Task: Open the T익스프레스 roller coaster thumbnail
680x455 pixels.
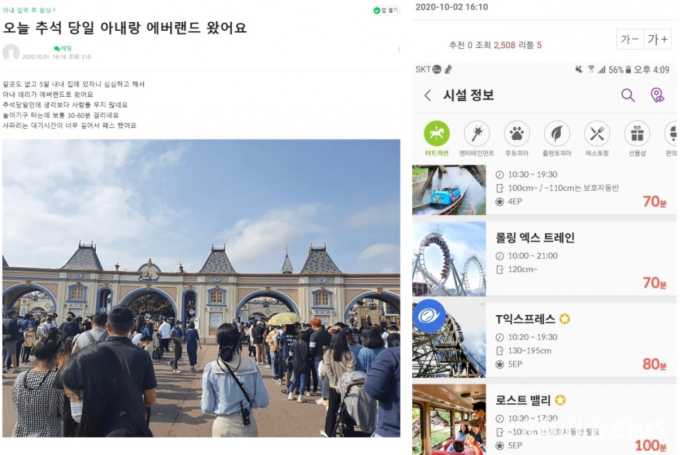Action: point(449,340)
